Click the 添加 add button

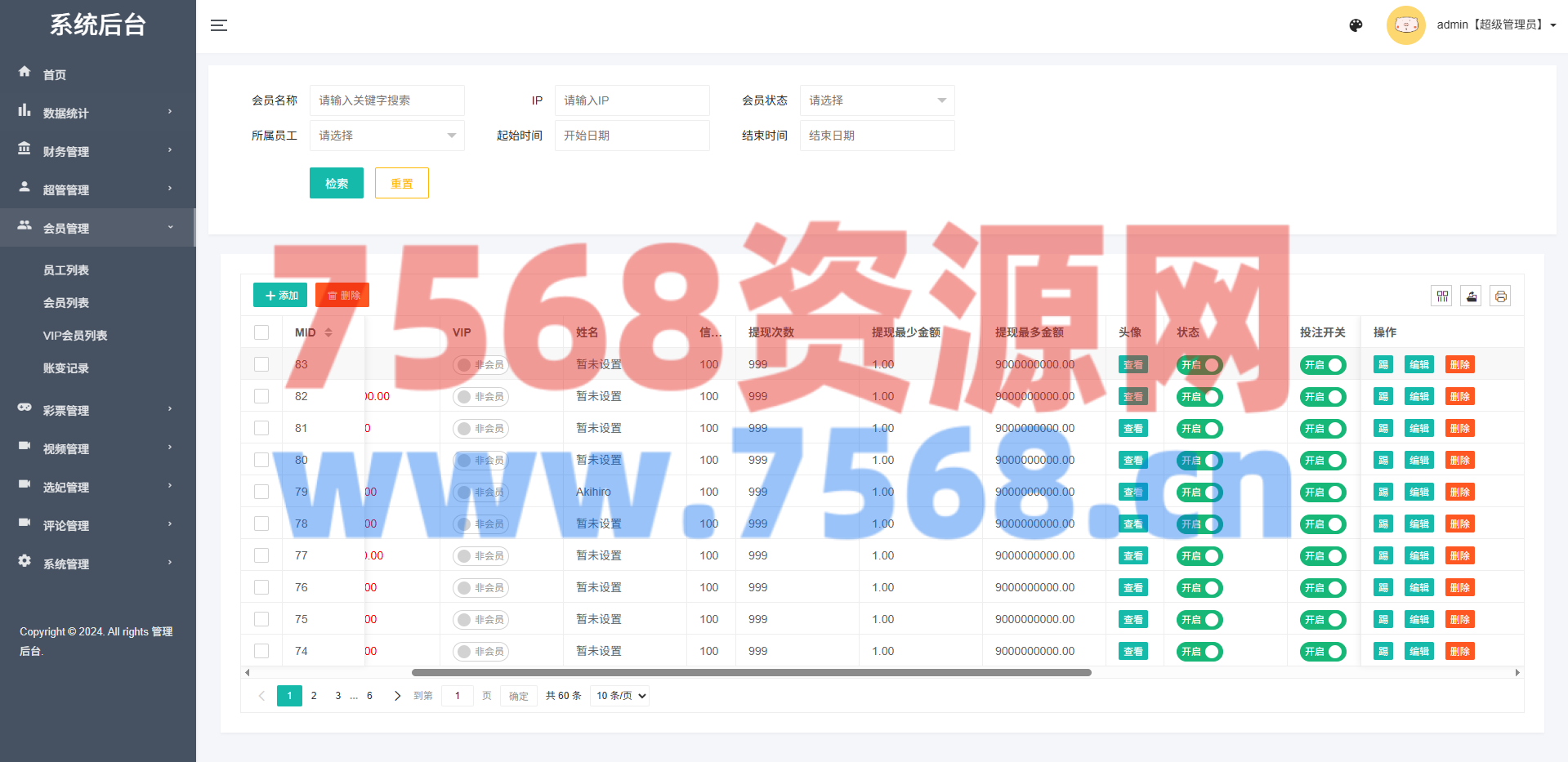click(x=280, y=295)
